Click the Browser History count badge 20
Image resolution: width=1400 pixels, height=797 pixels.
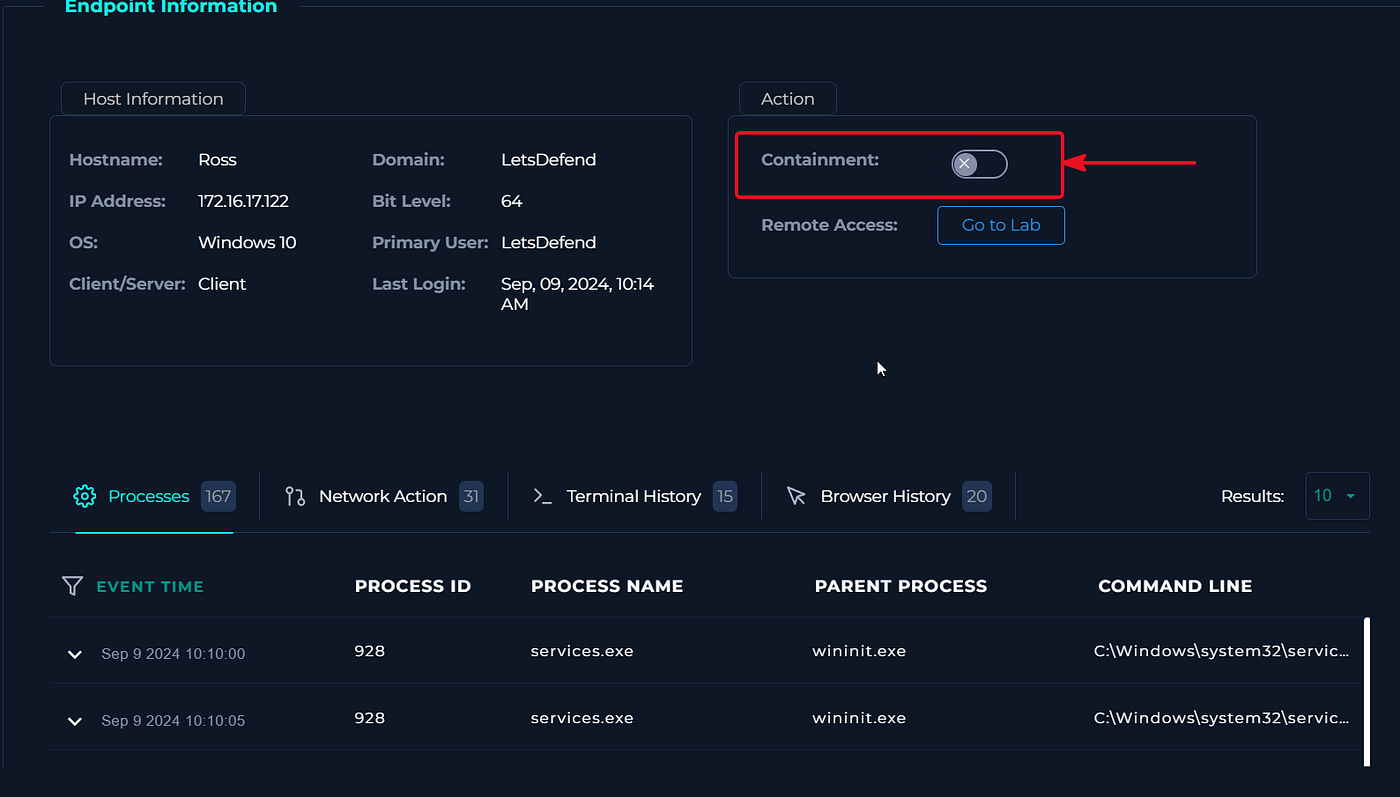click(x=977, y=496)
